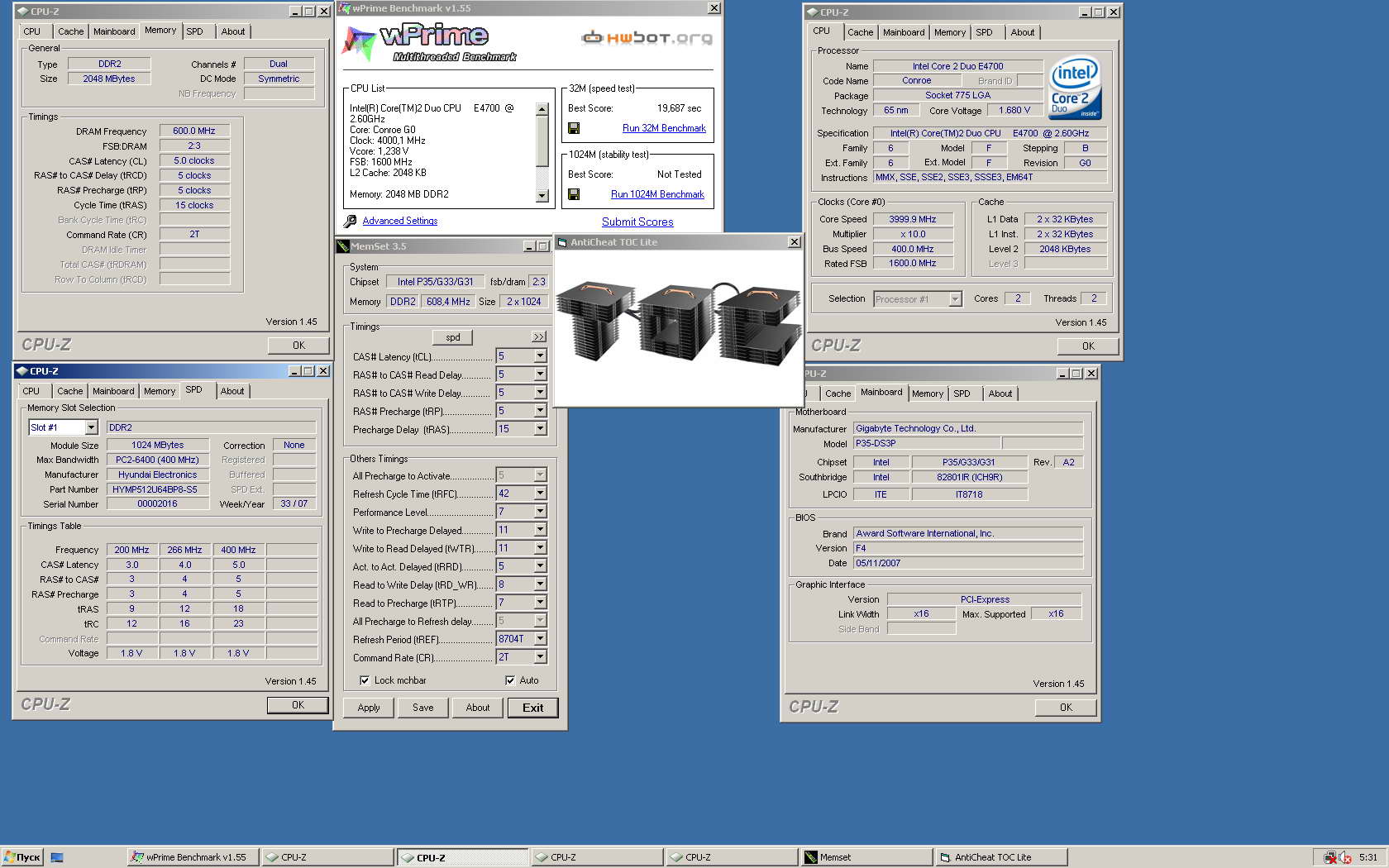This screenshot has height=868, width=1389.
Task: Open the Write to Precharge Delayed dropdown
Action: [540, 530]
